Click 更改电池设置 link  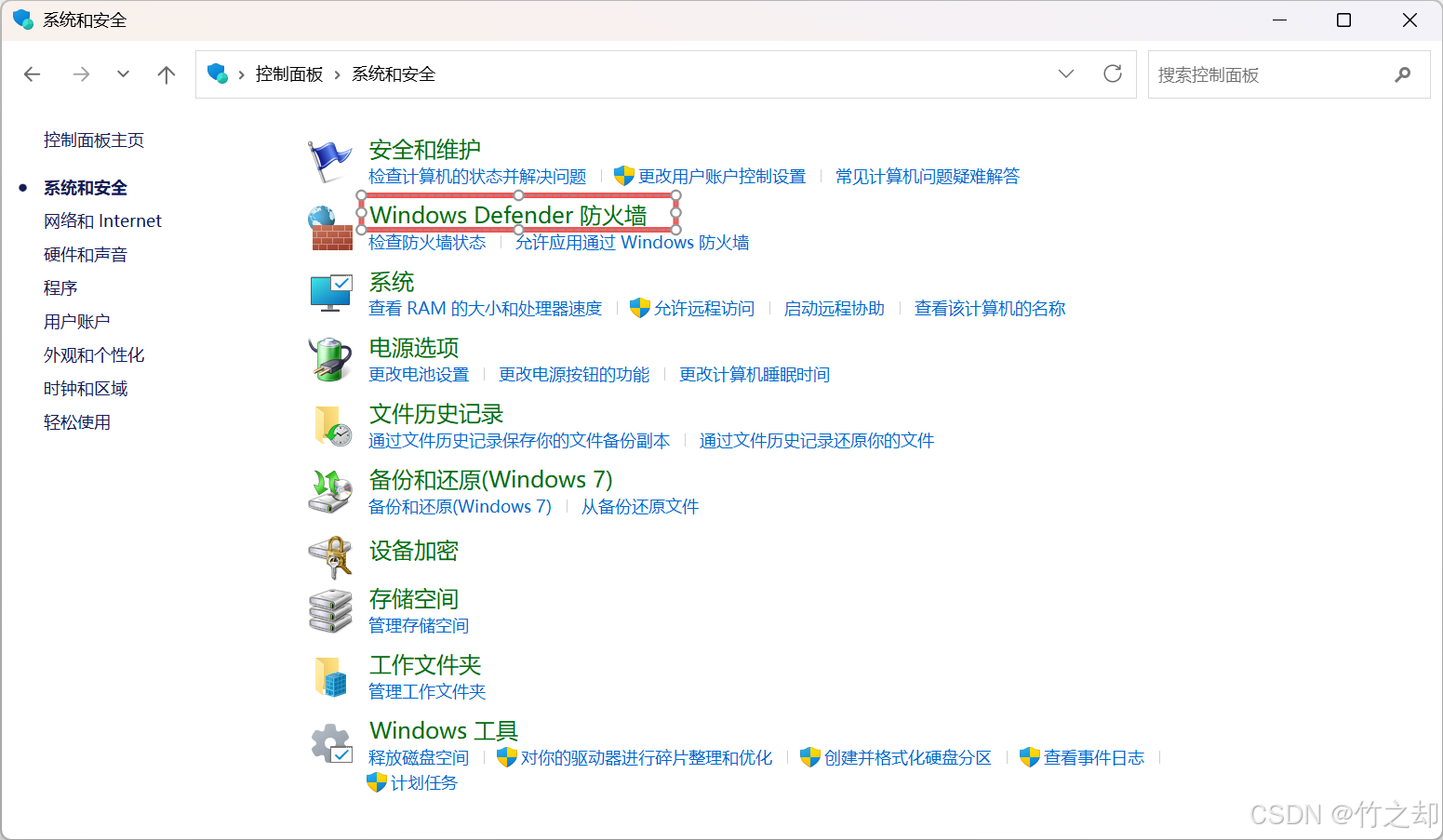coord(419,375)
